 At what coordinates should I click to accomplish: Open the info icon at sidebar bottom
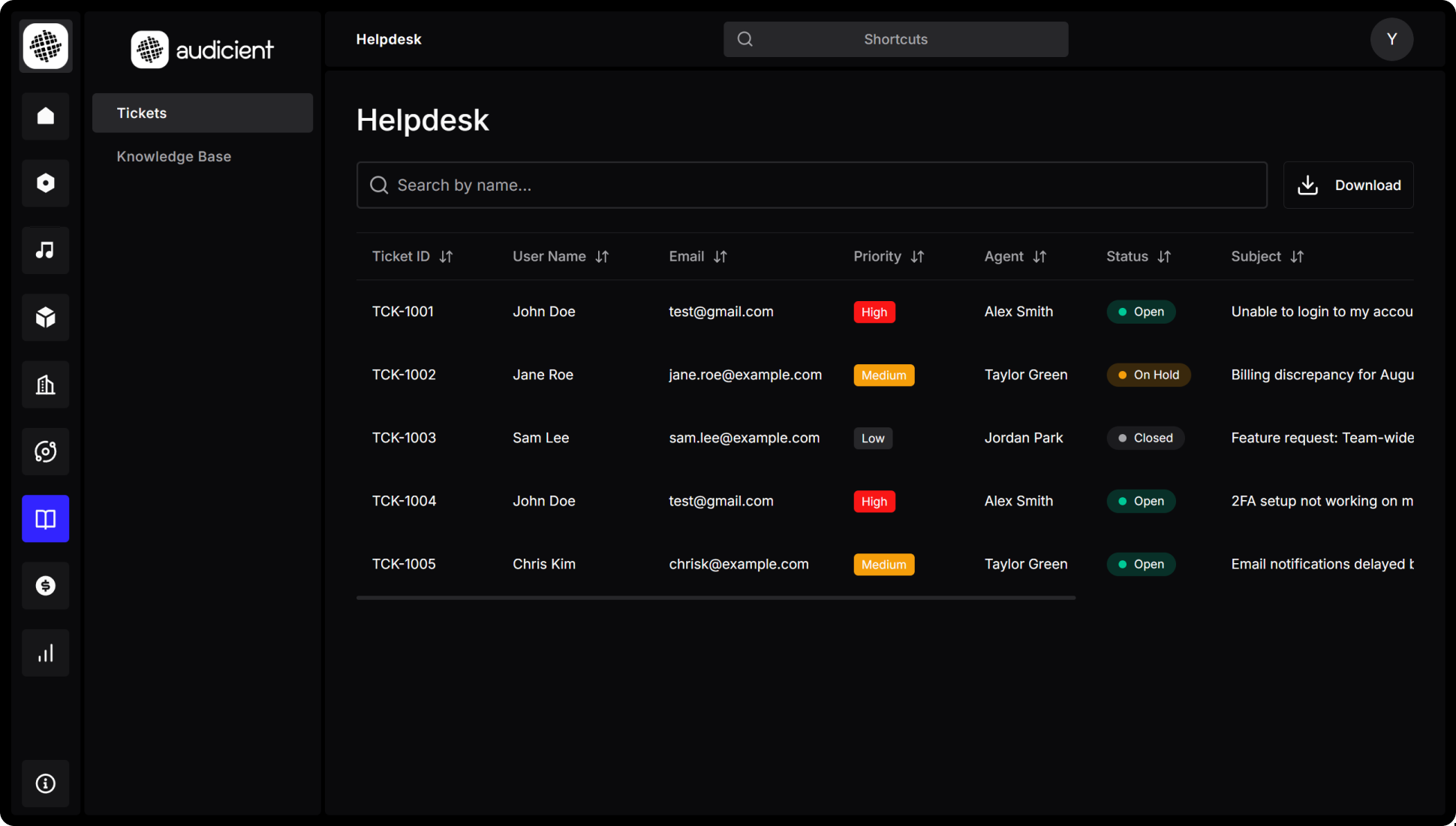tap(45, 783)
